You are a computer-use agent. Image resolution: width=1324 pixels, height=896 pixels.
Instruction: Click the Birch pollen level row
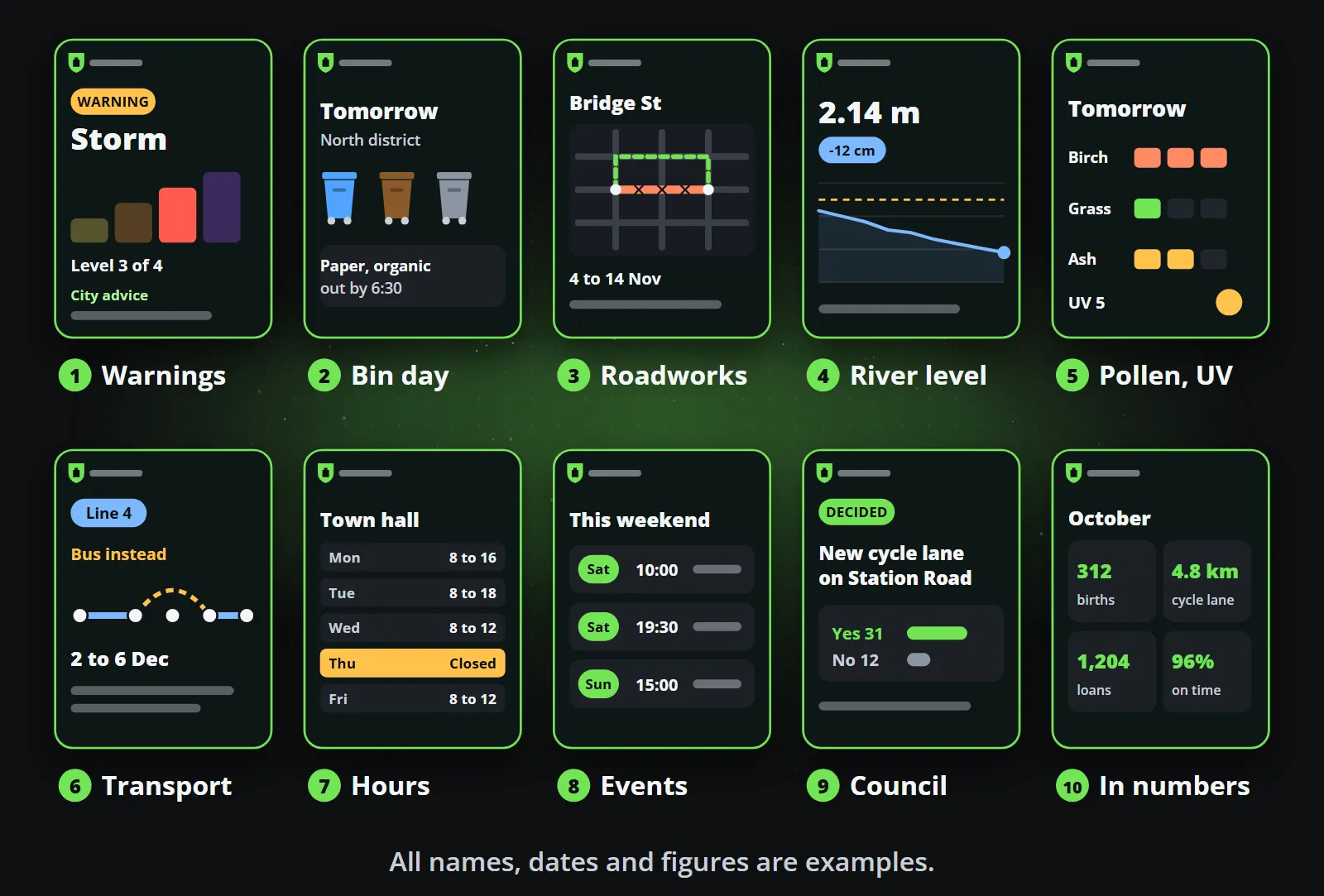[1148, 158]
